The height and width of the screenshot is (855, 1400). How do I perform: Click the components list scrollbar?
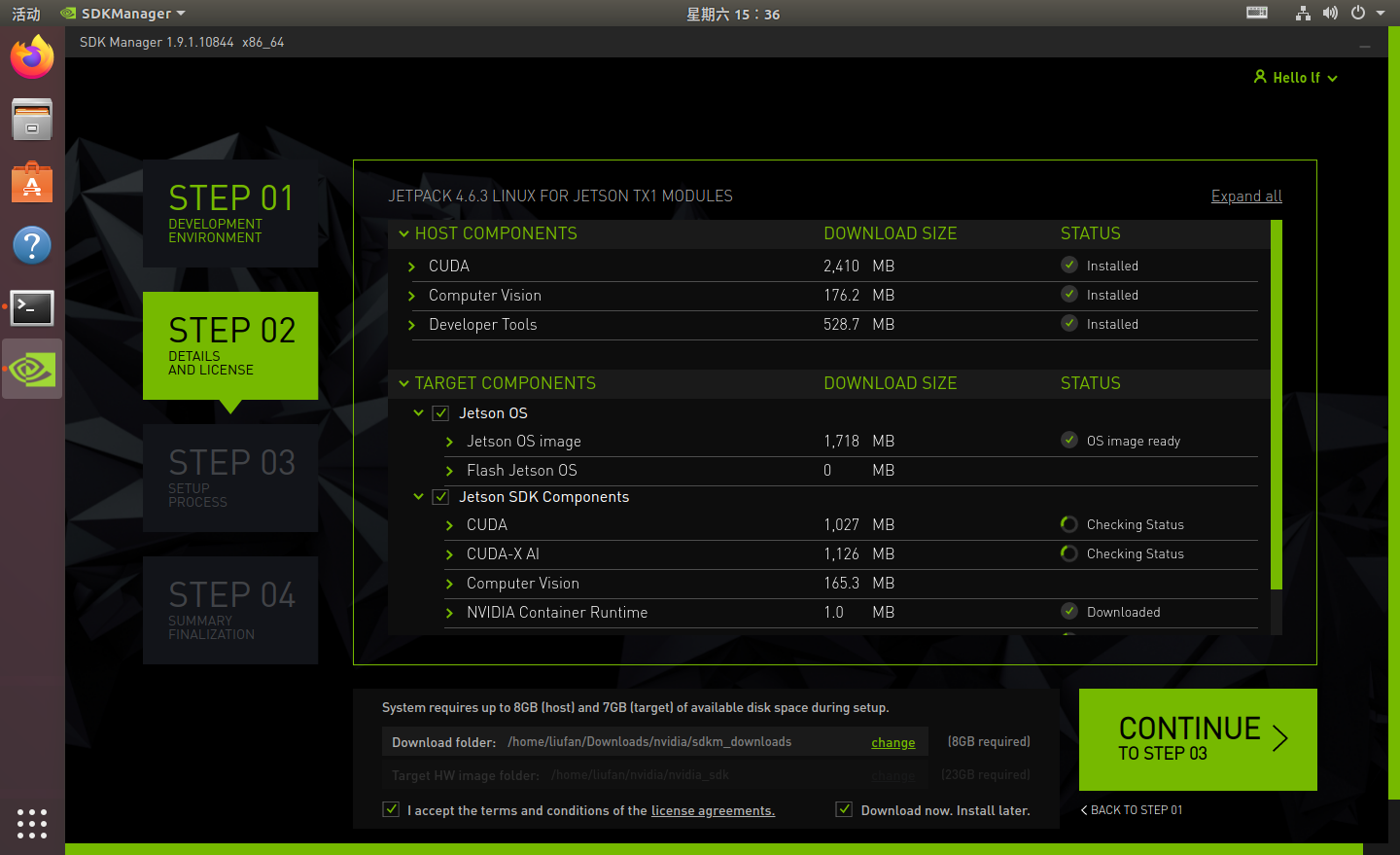pos(1277,405)
